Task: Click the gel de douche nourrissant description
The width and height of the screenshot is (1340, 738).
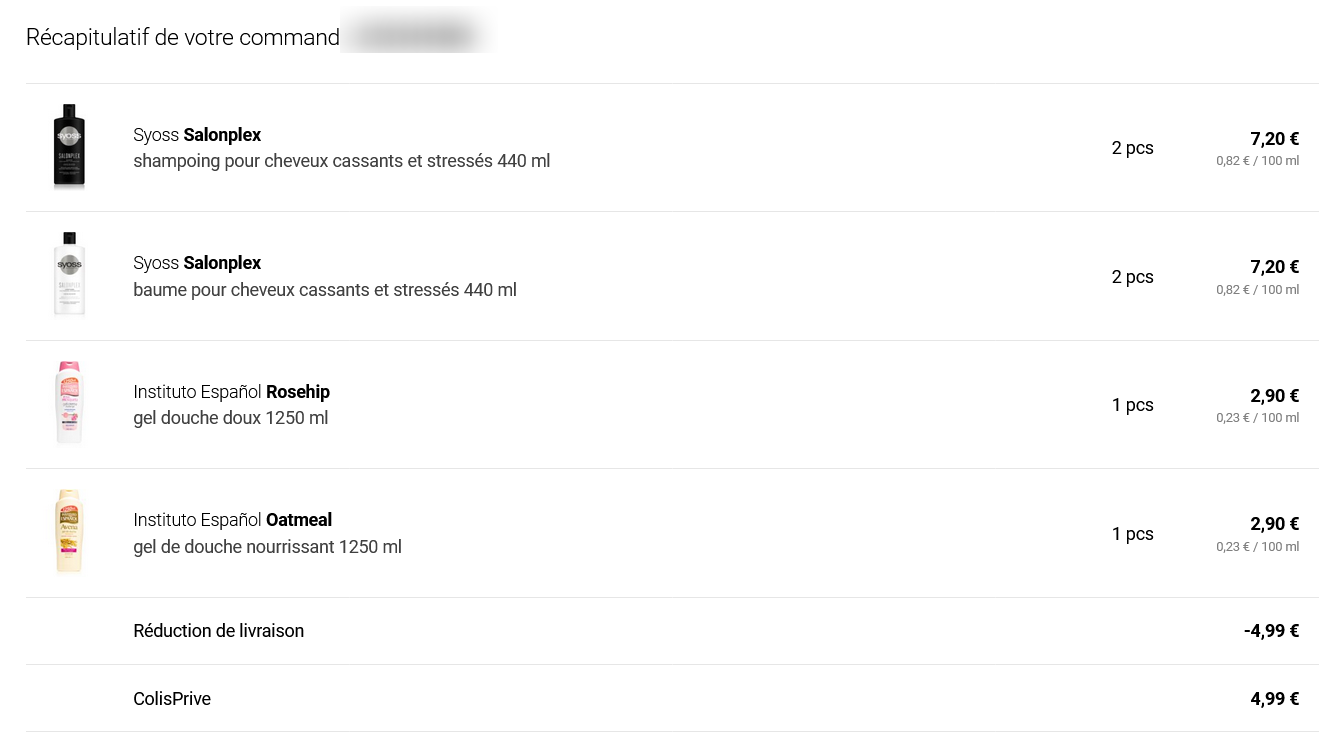Action: (267, 547)
